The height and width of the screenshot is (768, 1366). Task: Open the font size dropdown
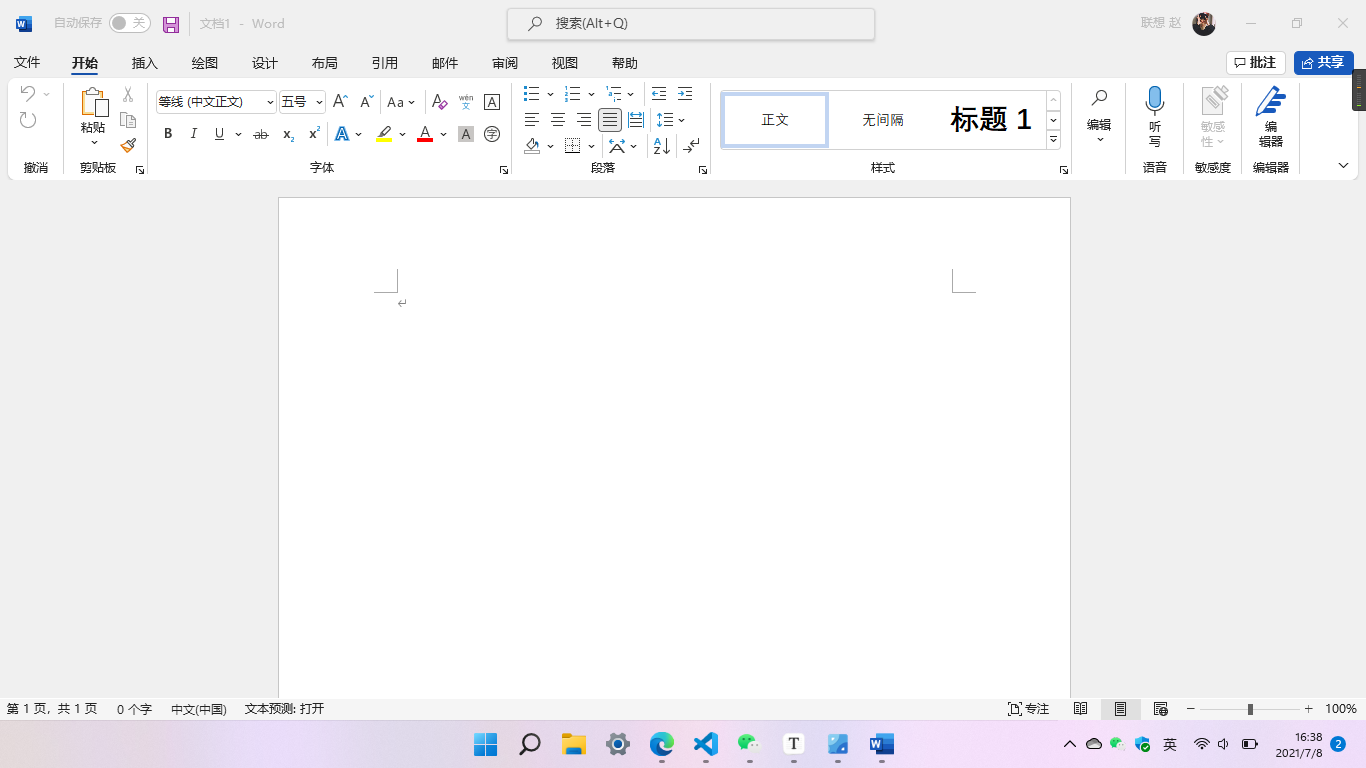coord(319,102)
